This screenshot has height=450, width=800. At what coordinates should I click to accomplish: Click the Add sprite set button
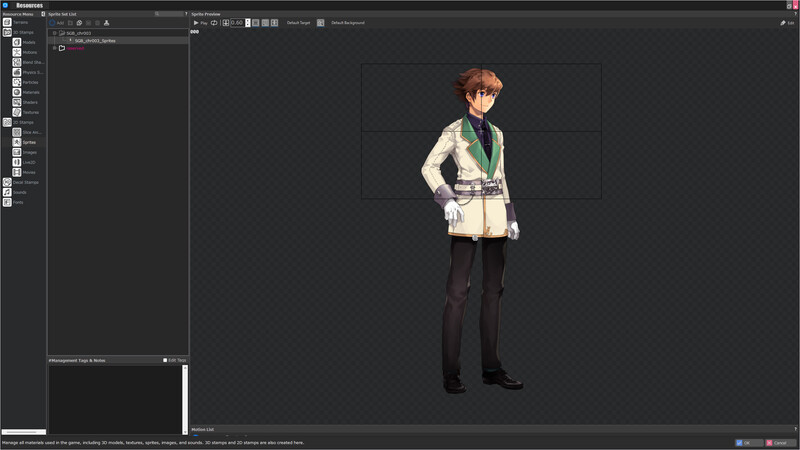coord(57,23)
